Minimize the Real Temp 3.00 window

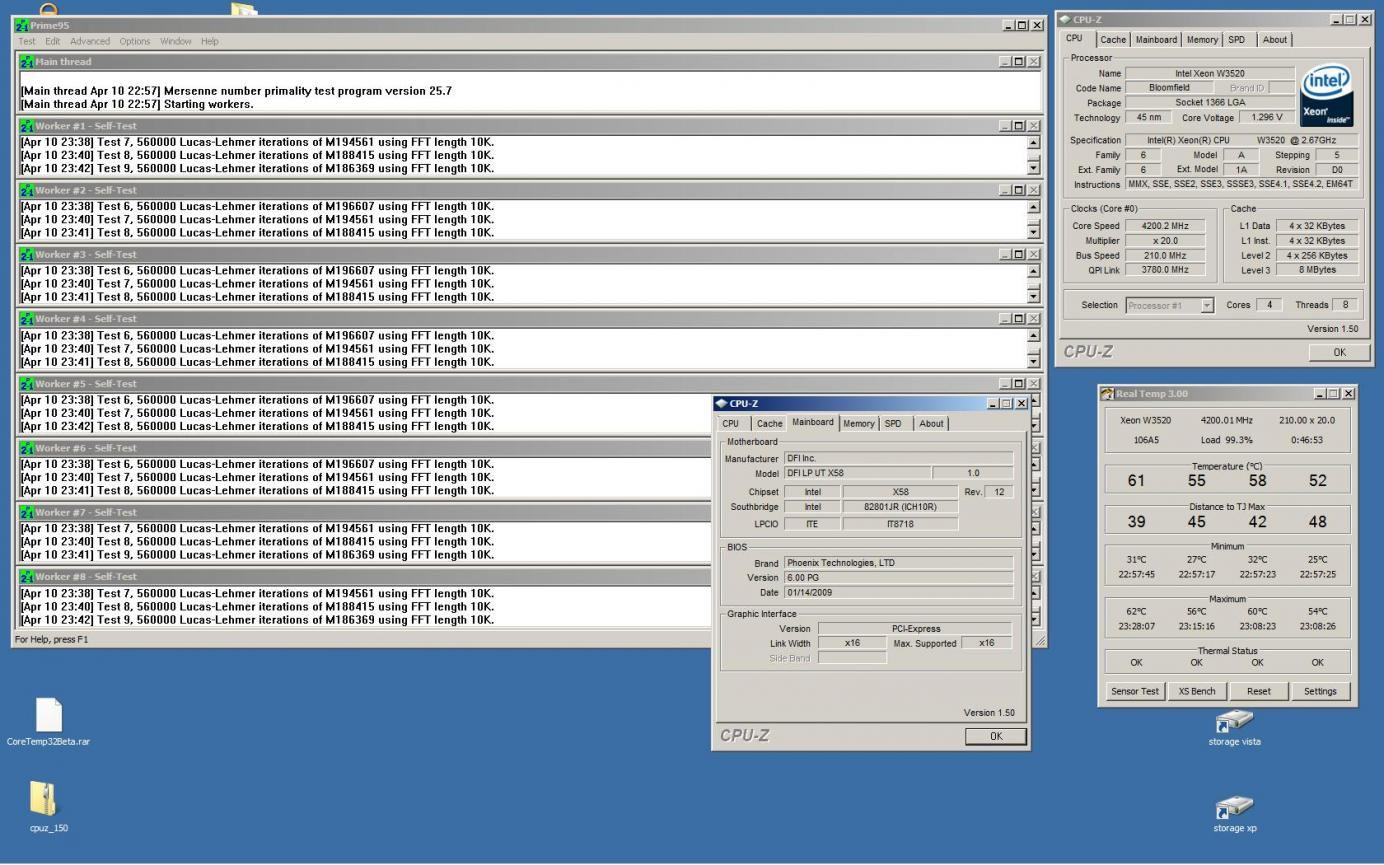pos(1320,394)
